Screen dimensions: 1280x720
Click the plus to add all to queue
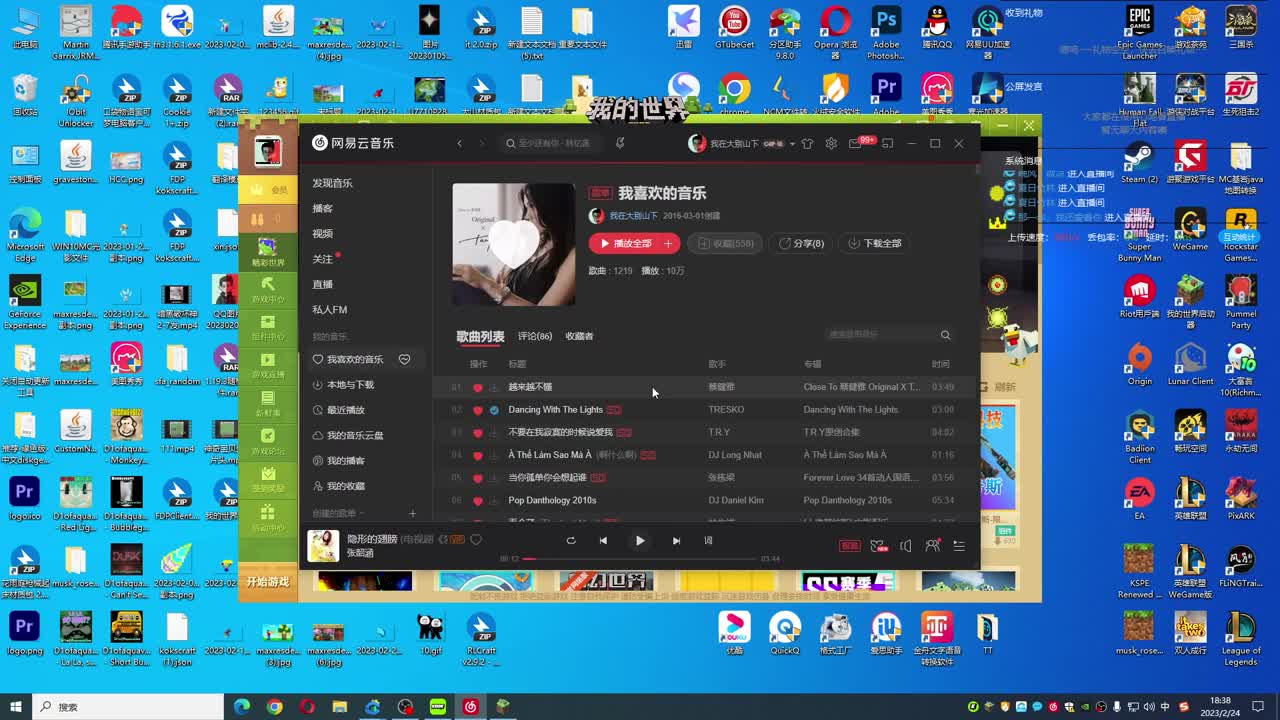coord(668,243)
